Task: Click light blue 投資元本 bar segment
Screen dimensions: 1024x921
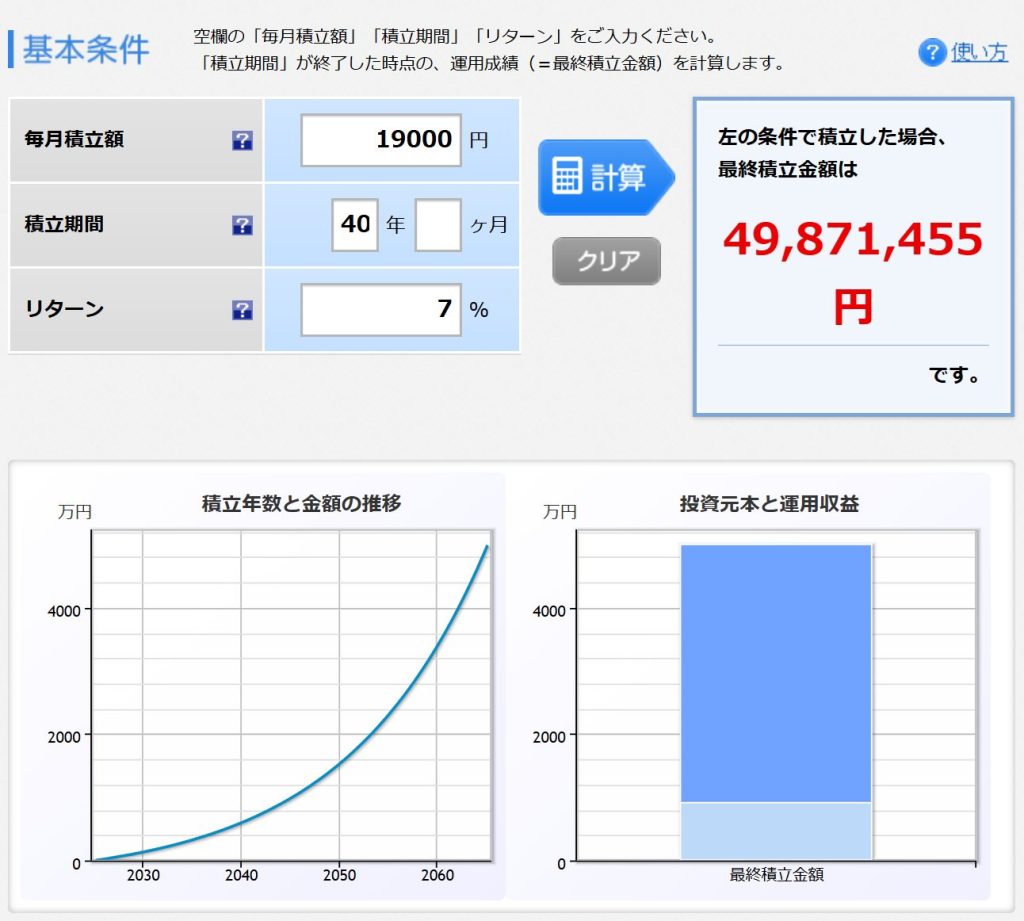Action: click(x=776, y=830)
